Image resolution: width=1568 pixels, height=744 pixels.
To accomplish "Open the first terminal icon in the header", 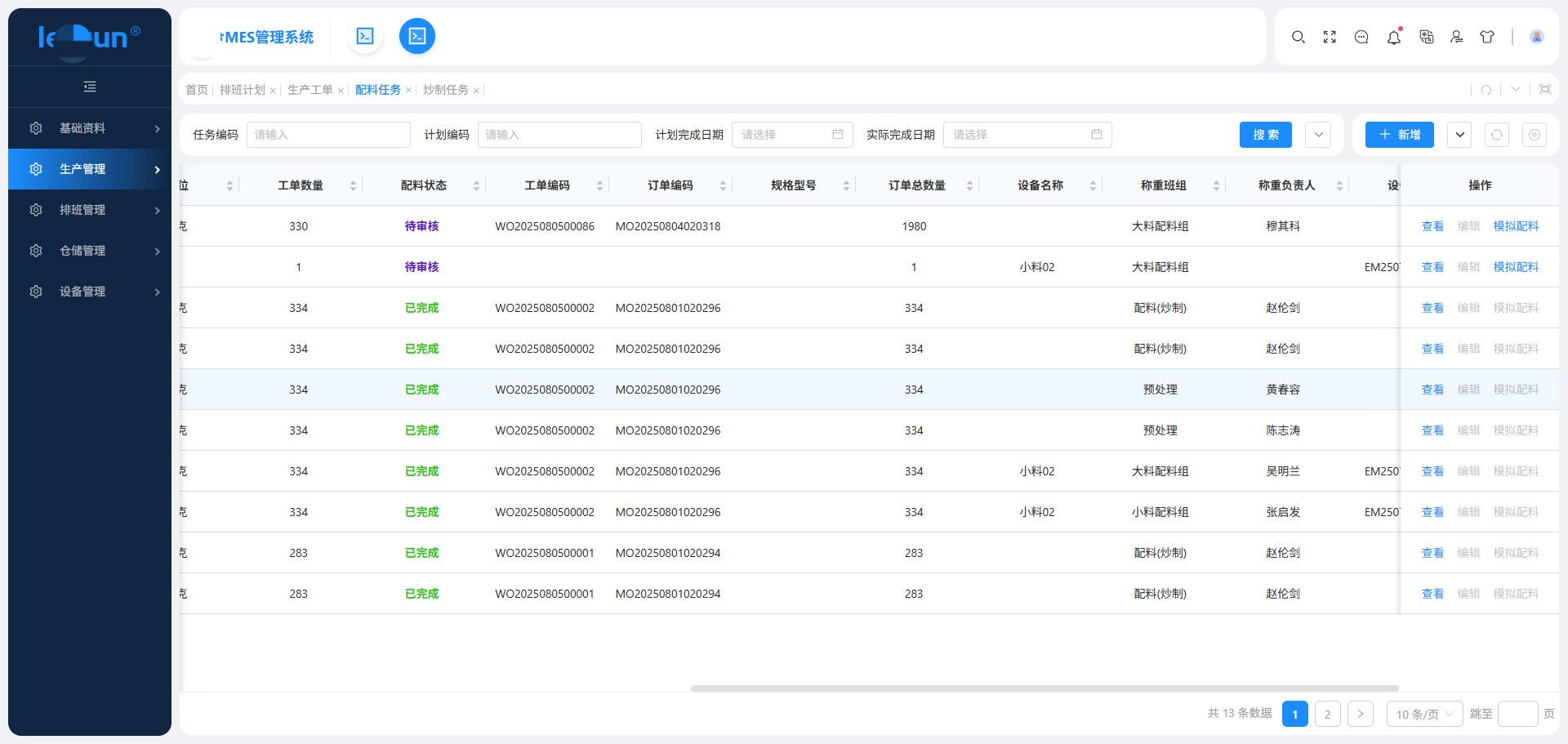I will click(365, 36).
